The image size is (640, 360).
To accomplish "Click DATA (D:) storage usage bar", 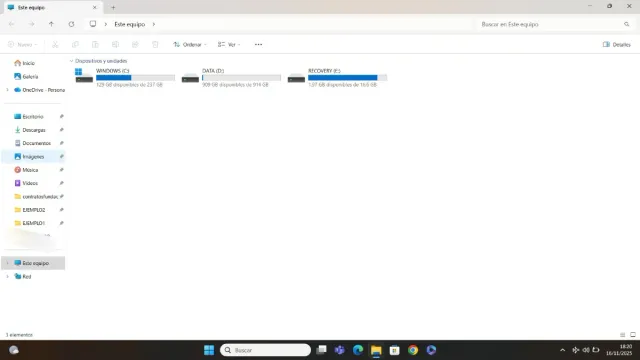I will point(242,78).
